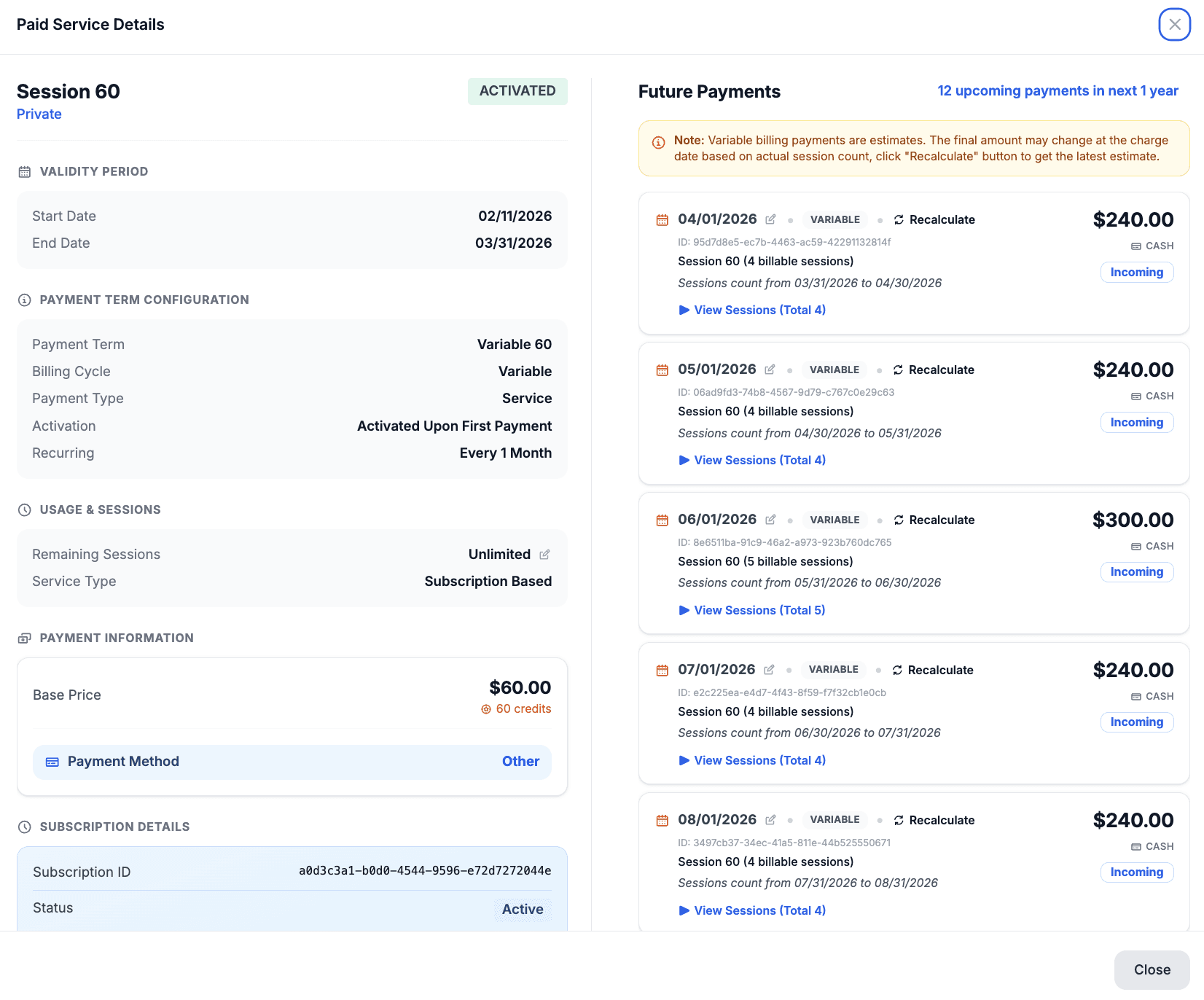Click edit icon beside 07/01/2026

click(769, 670)
